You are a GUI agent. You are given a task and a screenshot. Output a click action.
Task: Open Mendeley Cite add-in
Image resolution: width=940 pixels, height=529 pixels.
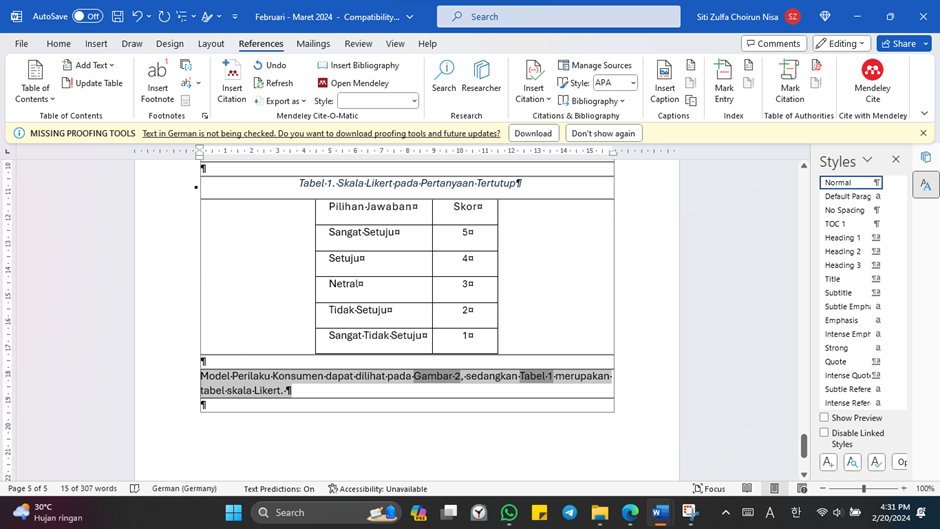coord(872,82)
